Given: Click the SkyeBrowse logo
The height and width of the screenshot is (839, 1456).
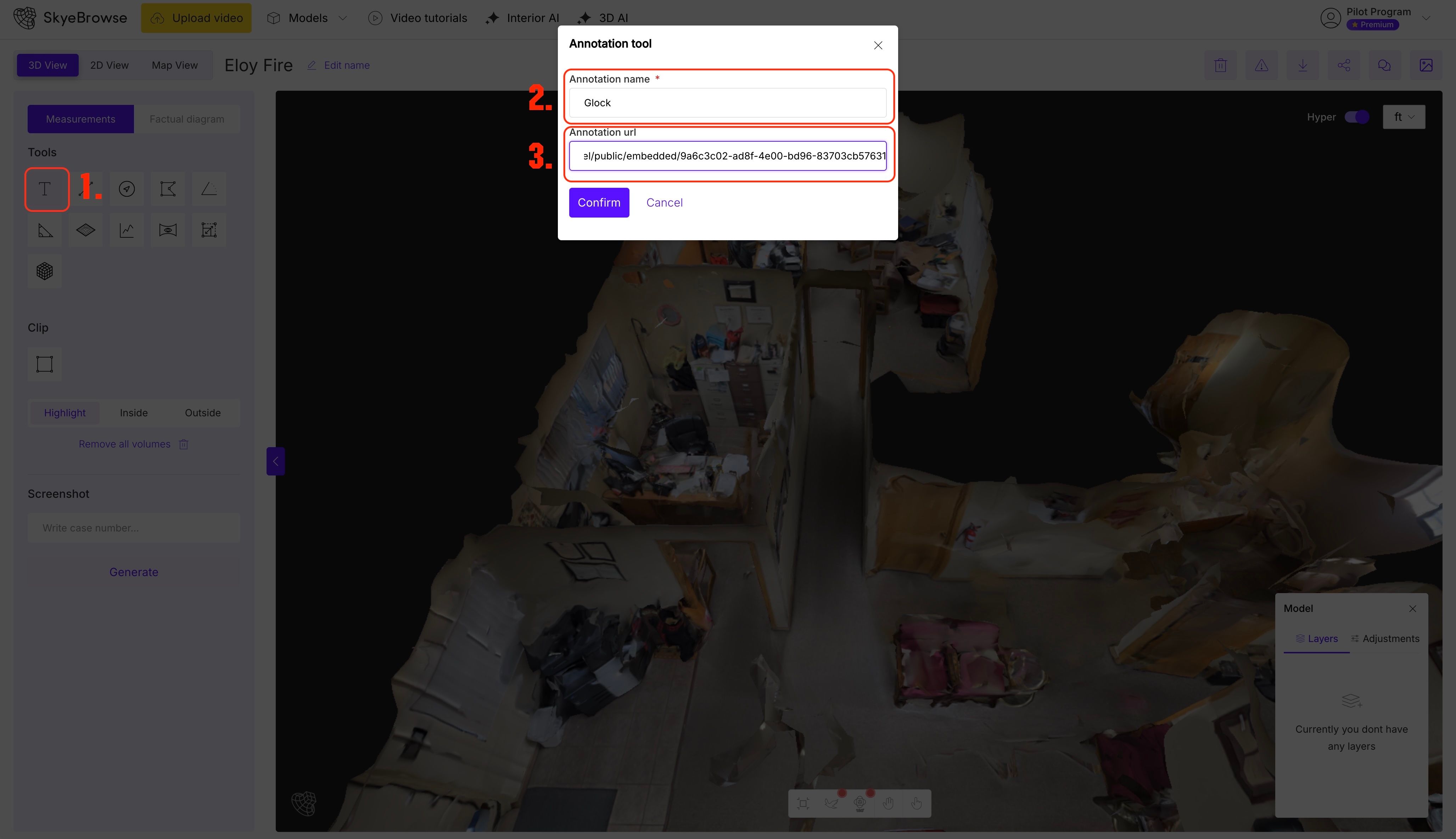Looking at the screenshot, I should 70,18.
